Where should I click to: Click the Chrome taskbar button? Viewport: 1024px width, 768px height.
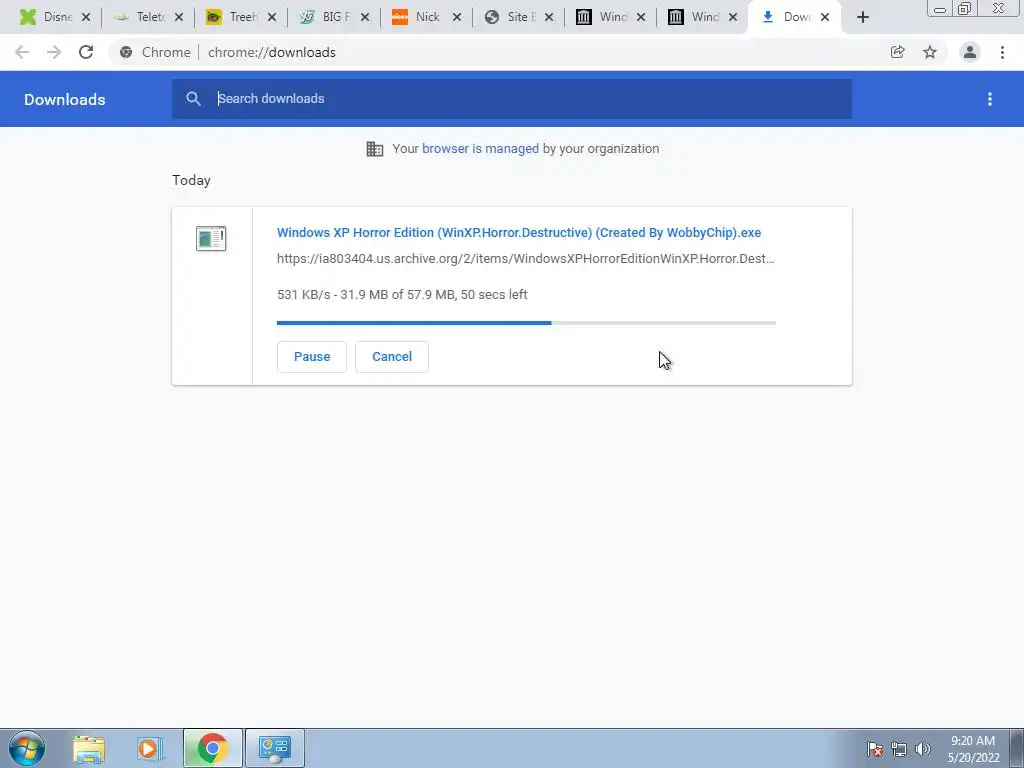click(213, 748)
